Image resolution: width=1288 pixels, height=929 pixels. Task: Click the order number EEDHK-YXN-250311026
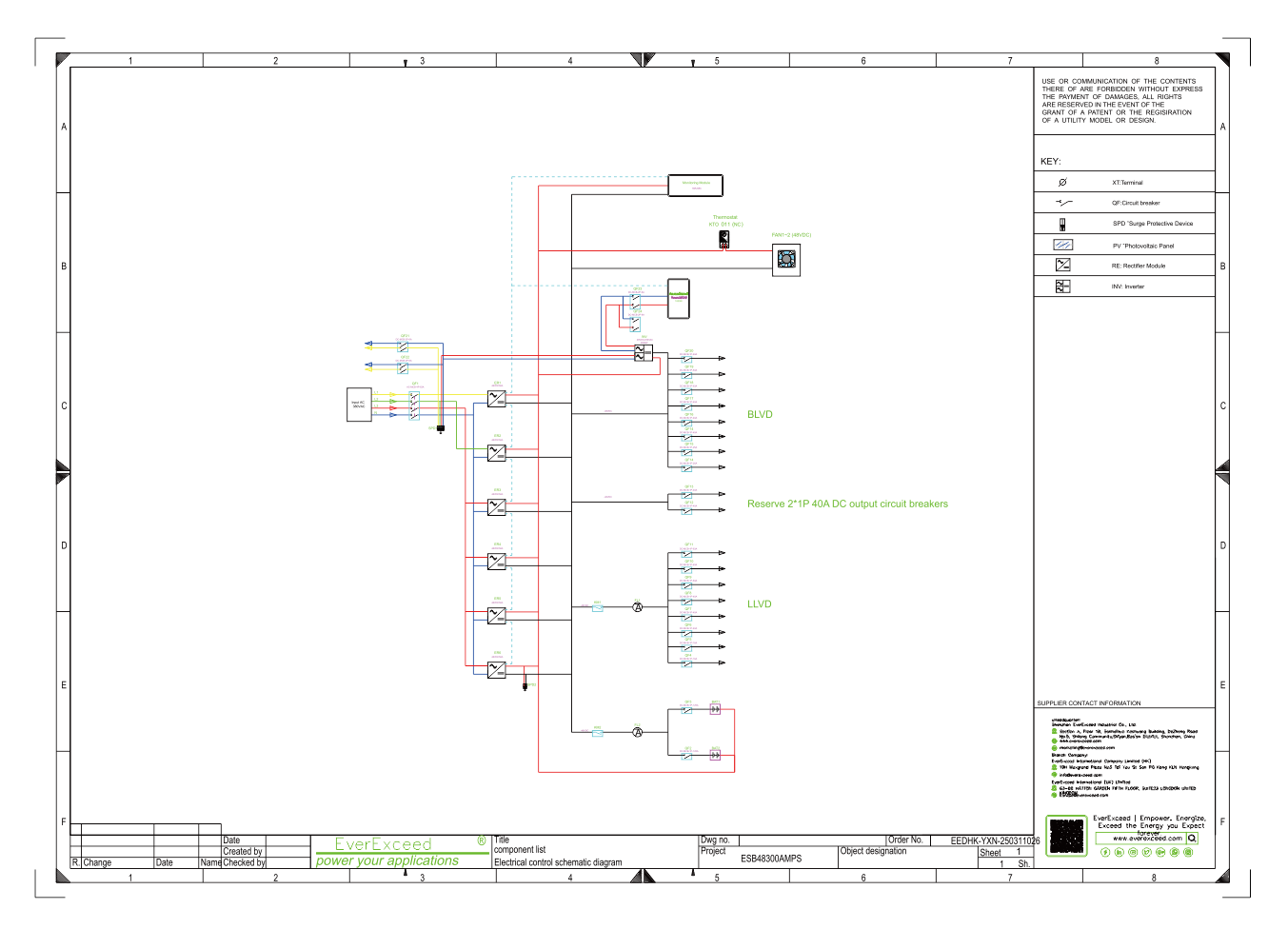point(995,840)
